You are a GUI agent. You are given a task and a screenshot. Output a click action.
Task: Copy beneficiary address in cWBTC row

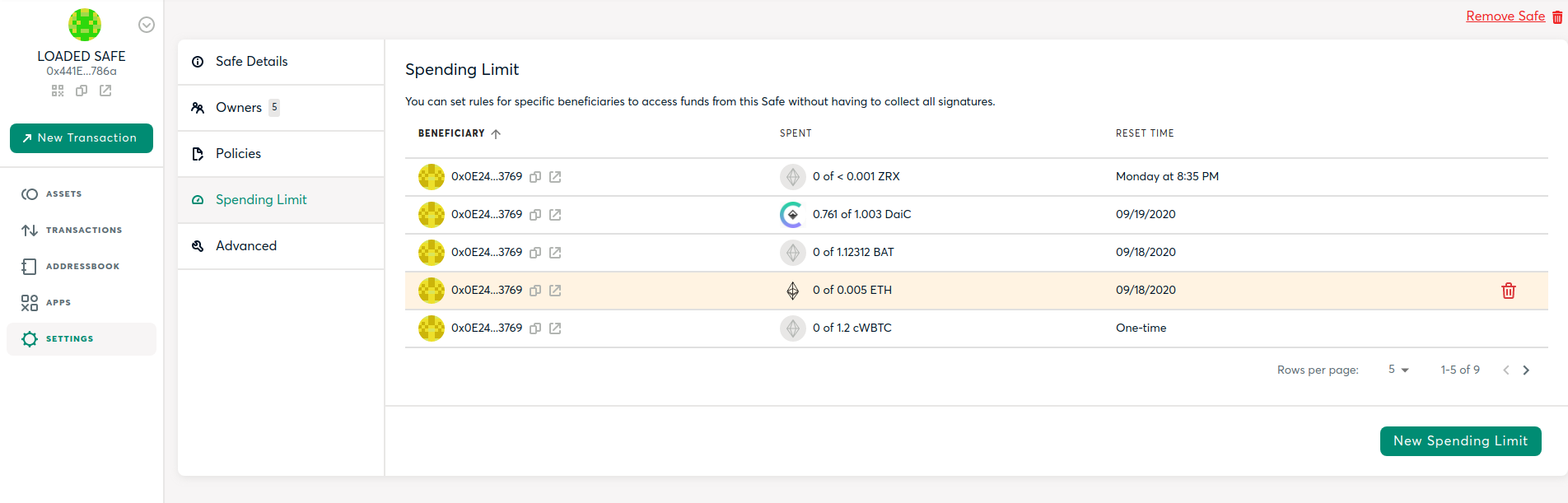tap(535, 328)
